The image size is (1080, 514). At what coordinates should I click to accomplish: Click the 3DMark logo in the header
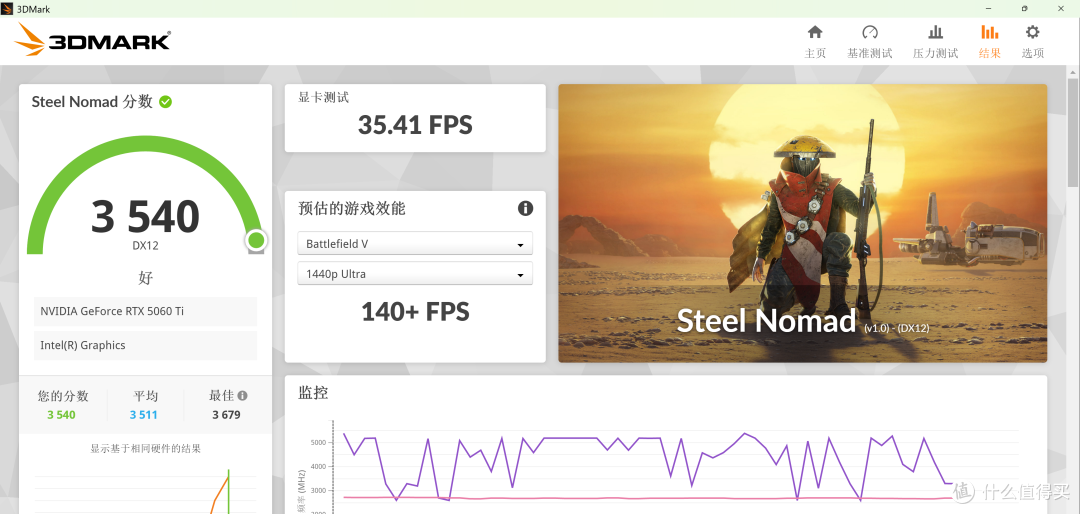pyautogui.click(x=92, y=39)
